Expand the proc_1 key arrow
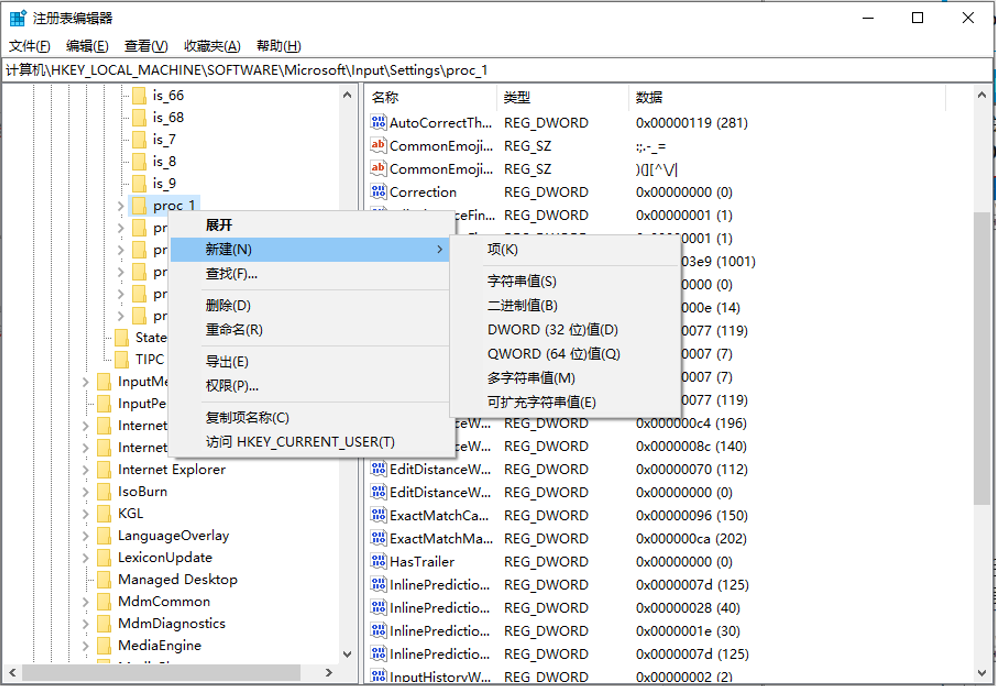Viewport: 996px width, 686px height. (120, 206)
